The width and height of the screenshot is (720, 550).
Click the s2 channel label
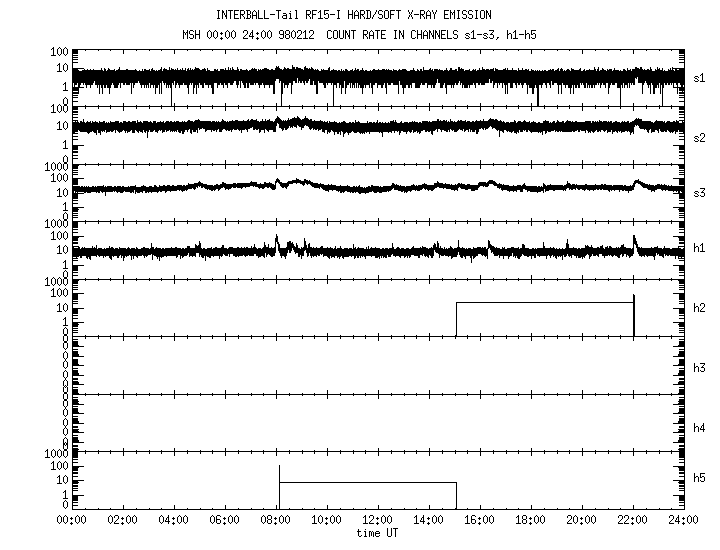[699, 138]
